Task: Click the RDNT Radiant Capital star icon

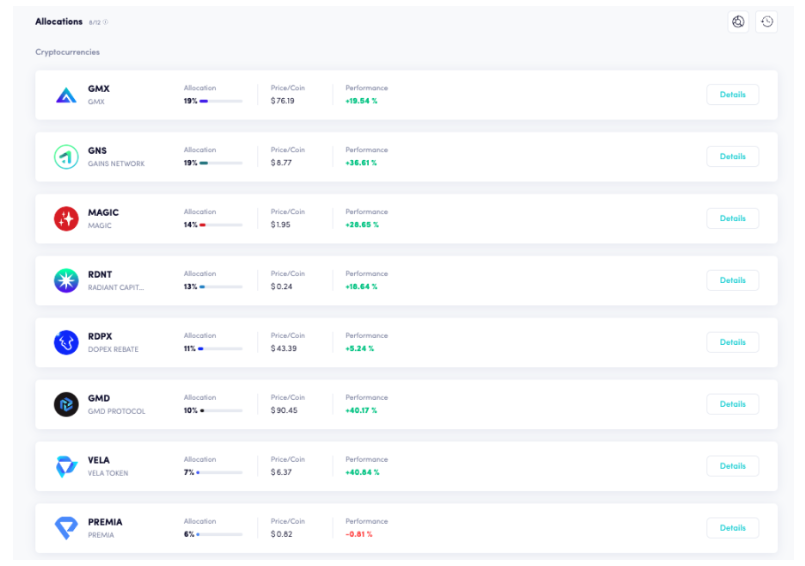Action: [x=66, y=280]
